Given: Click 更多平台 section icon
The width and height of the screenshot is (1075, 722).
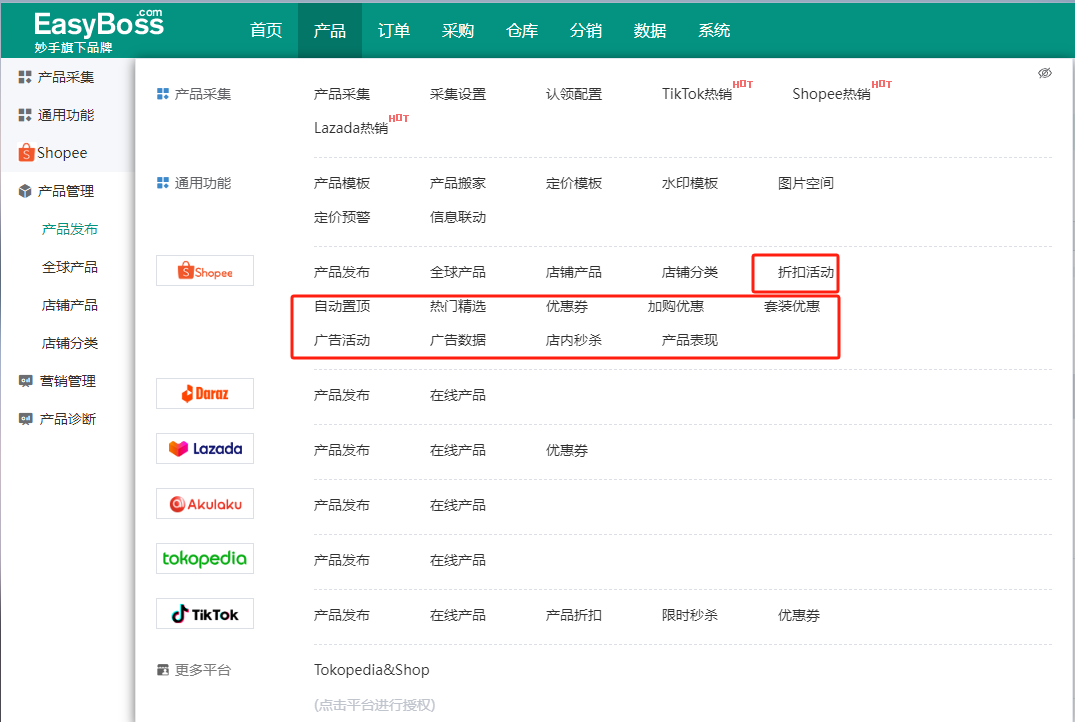Looking at the screenshot, I should 162,670.
